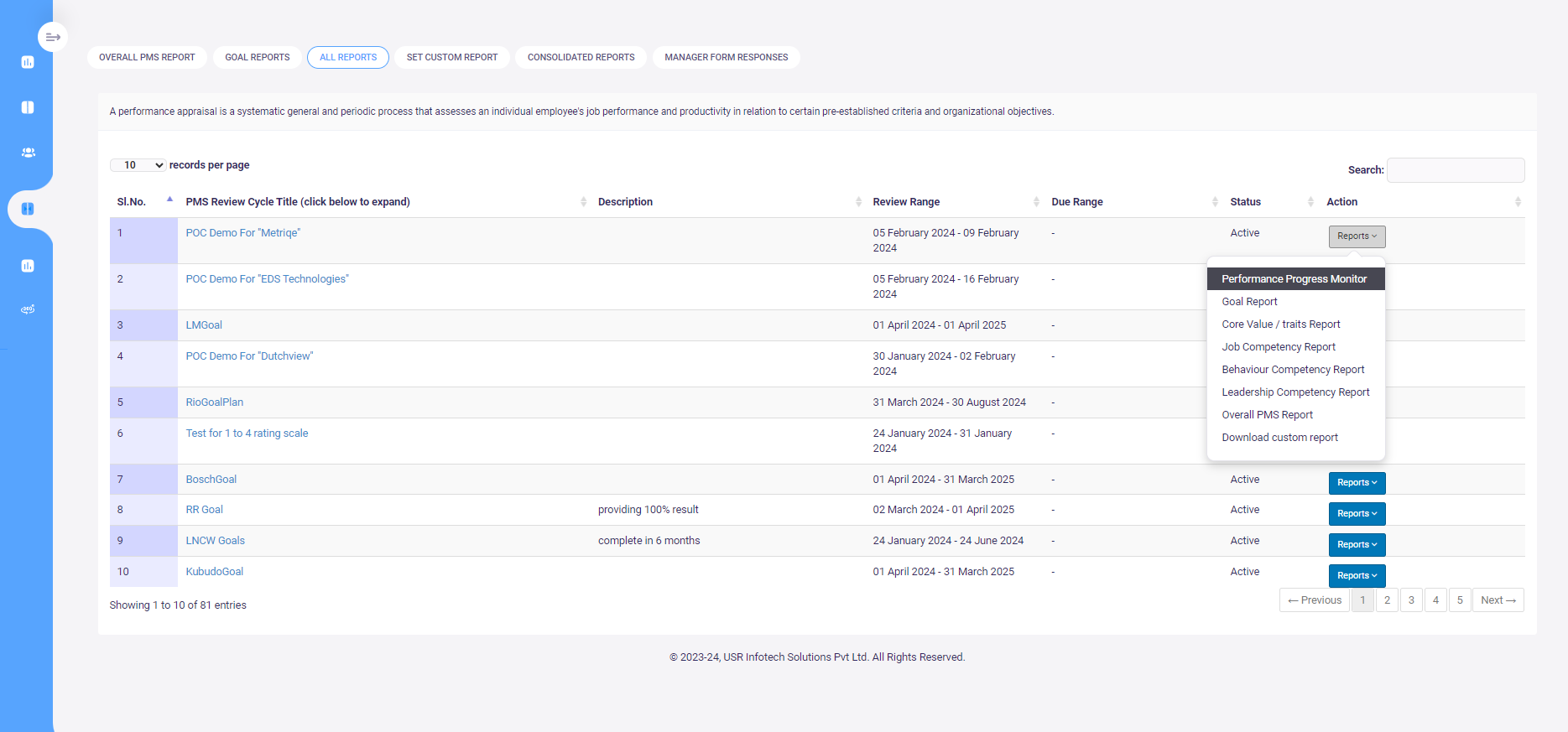Switch to OVERALL PMS REPORT tab

(147, 58)
